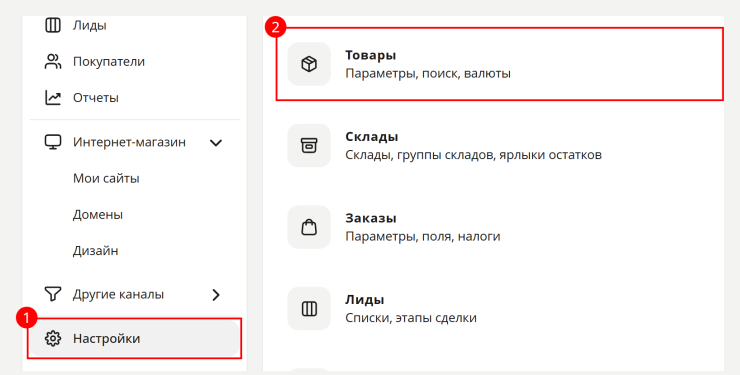Expand the Другие каналы chevron

(x=216, y=295)
